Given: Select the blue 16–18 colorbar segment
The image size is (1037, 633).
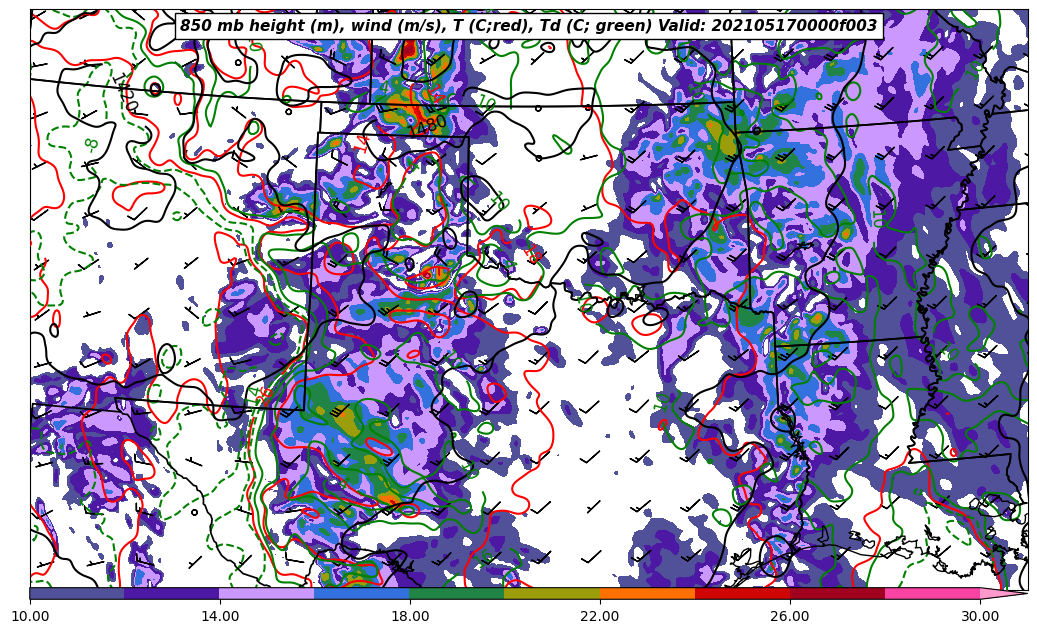Looking at the screenshot, I should point(362,593).
